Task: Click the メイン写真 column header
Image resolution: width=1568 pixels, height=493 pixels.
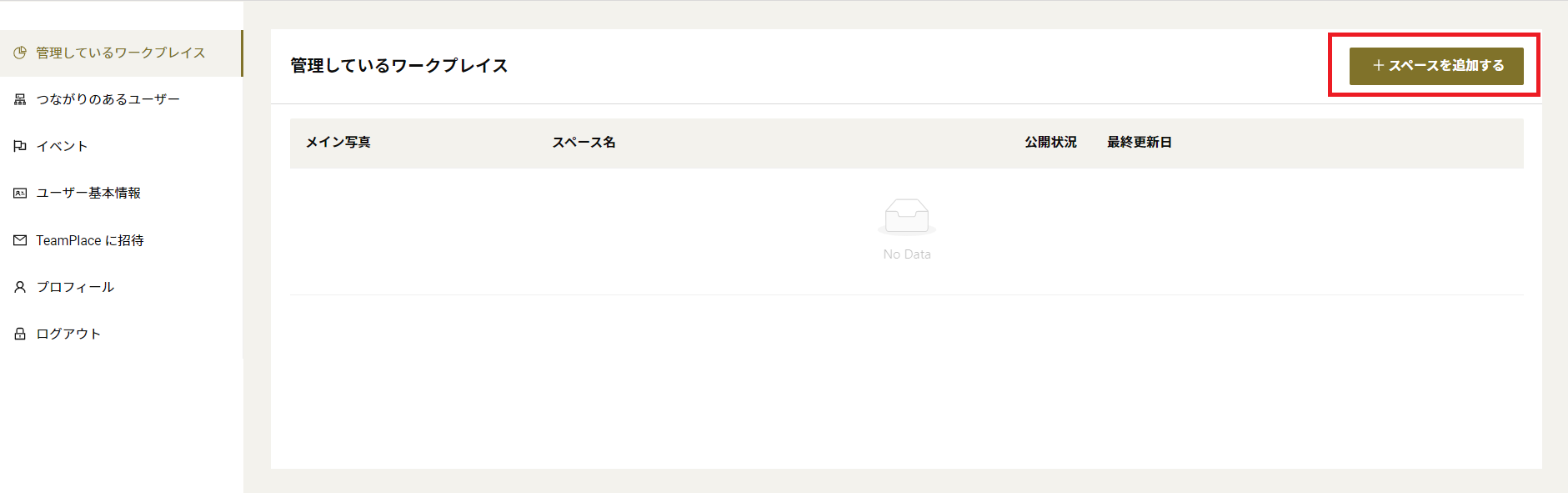Action: point(338,143)
